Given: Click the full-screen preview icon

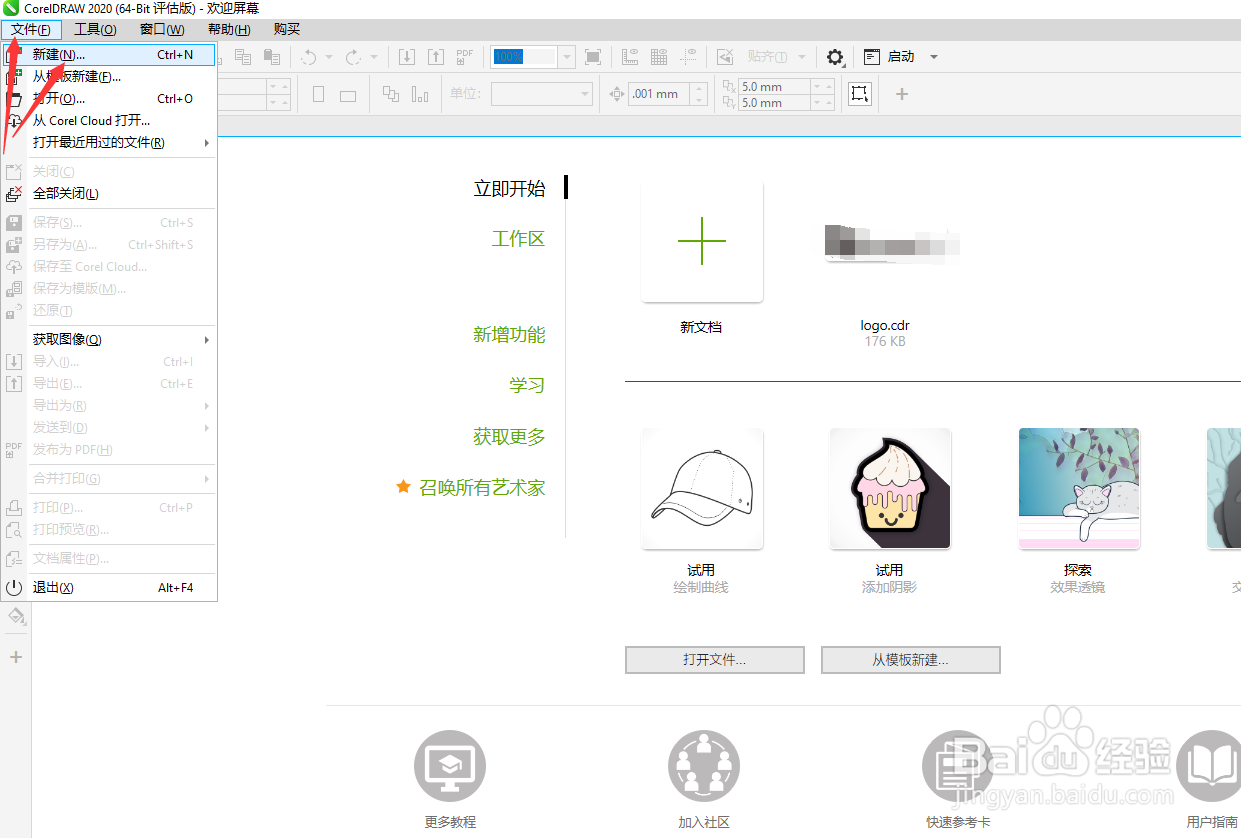Looking at the screenshot, I should (593, 57).
